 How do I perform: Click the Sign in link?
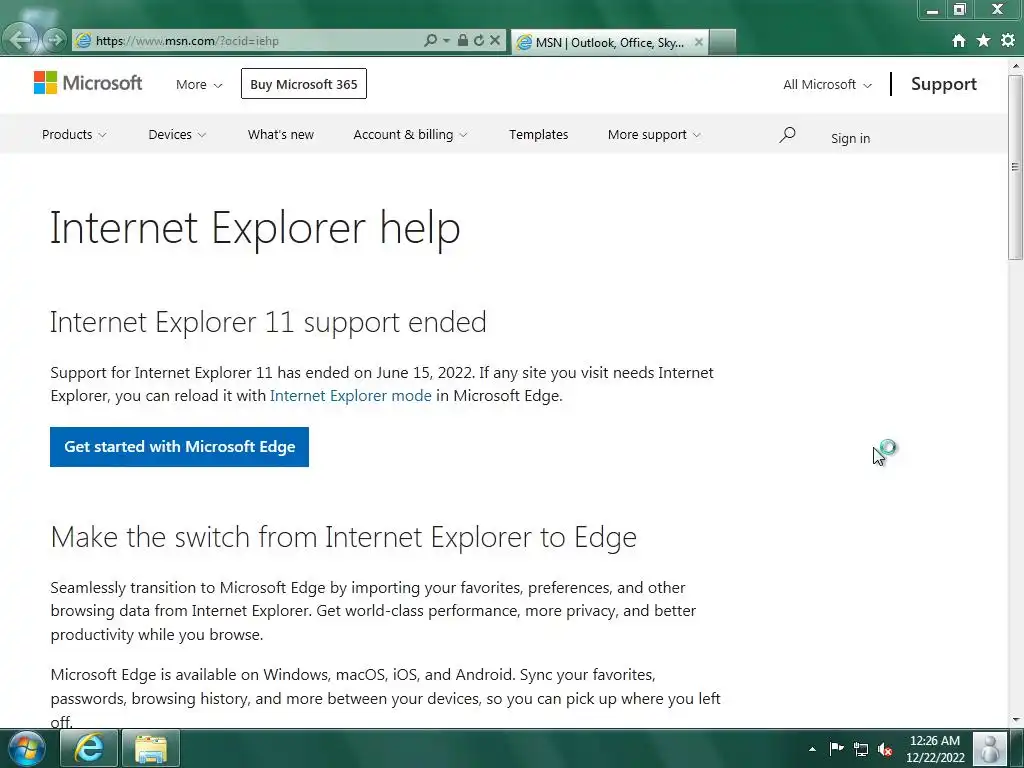[850, 138]
